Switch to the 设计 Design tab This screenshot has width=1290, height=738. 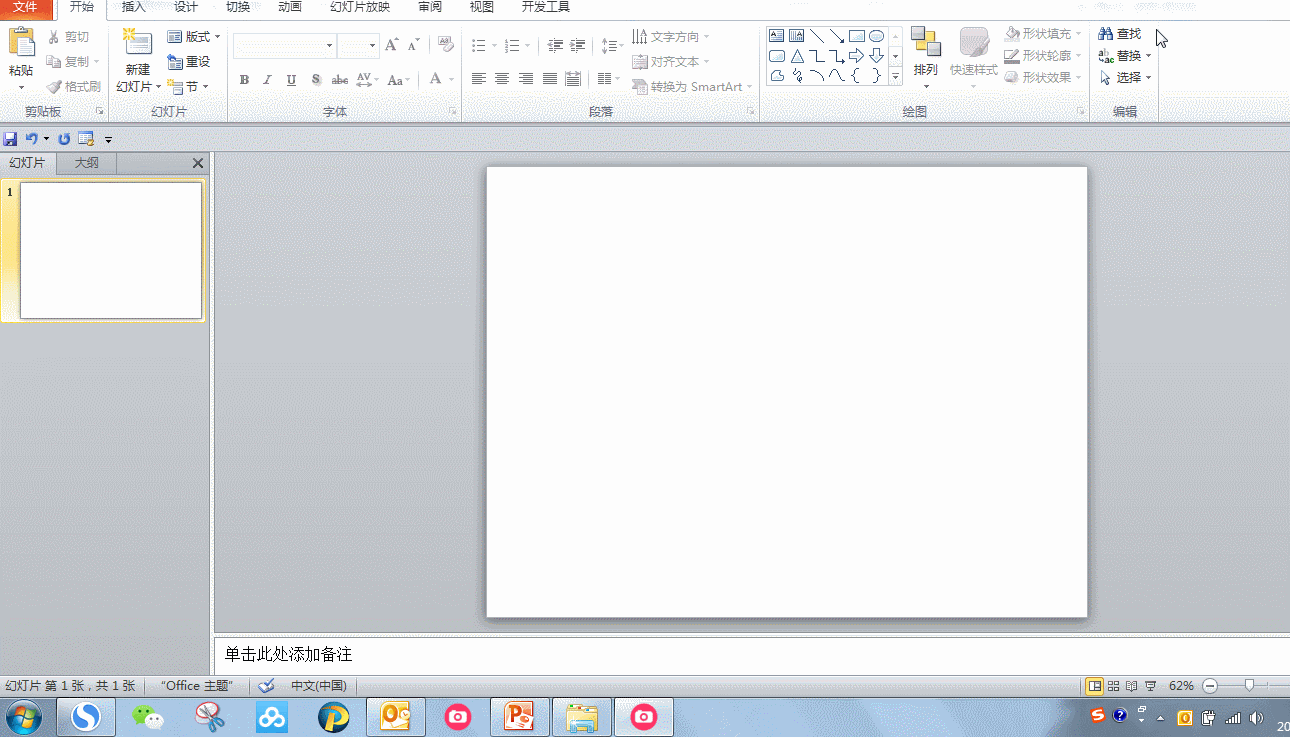tap(185, 7)
